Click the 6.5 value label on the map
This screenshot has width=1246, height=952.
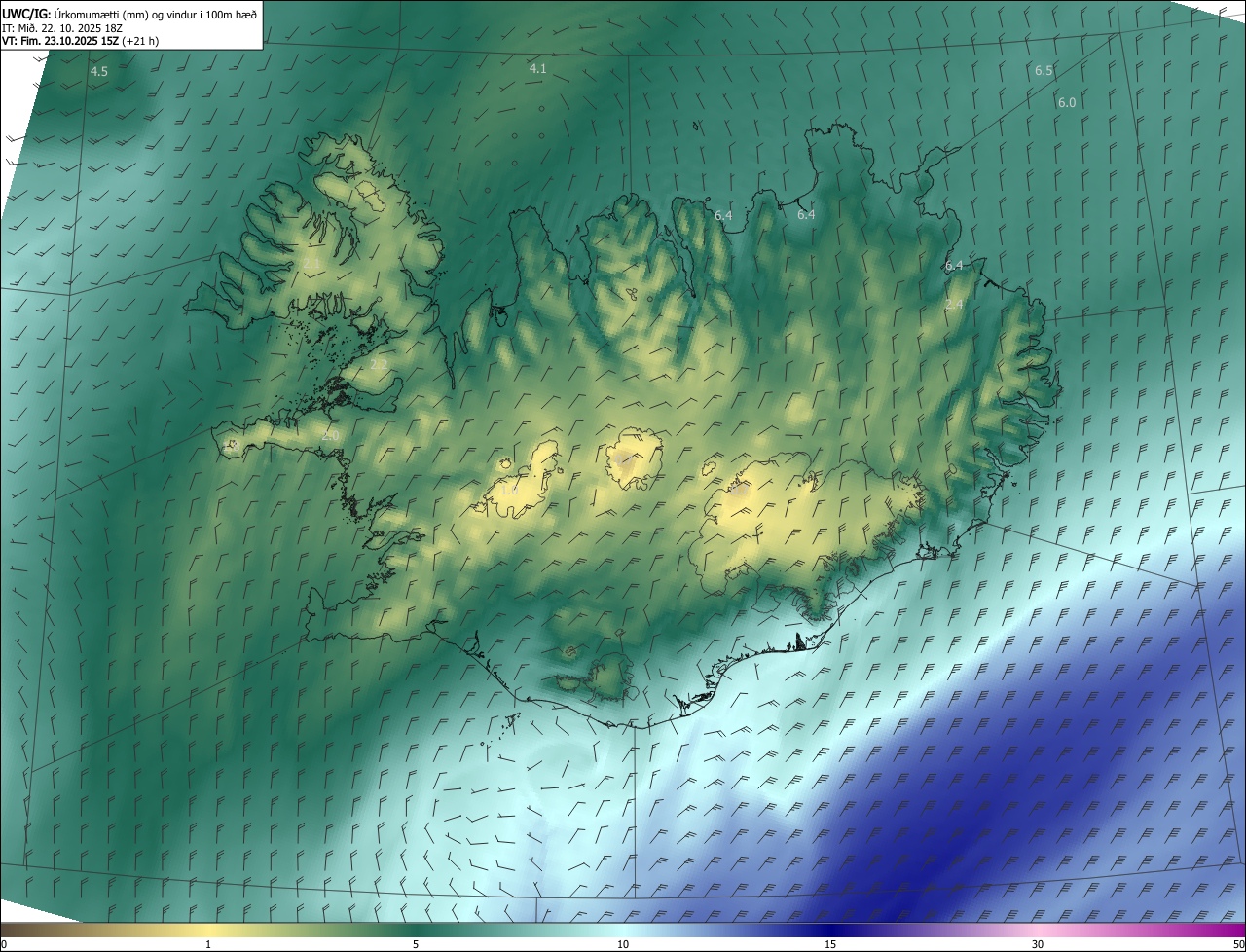click(1044, 71)
